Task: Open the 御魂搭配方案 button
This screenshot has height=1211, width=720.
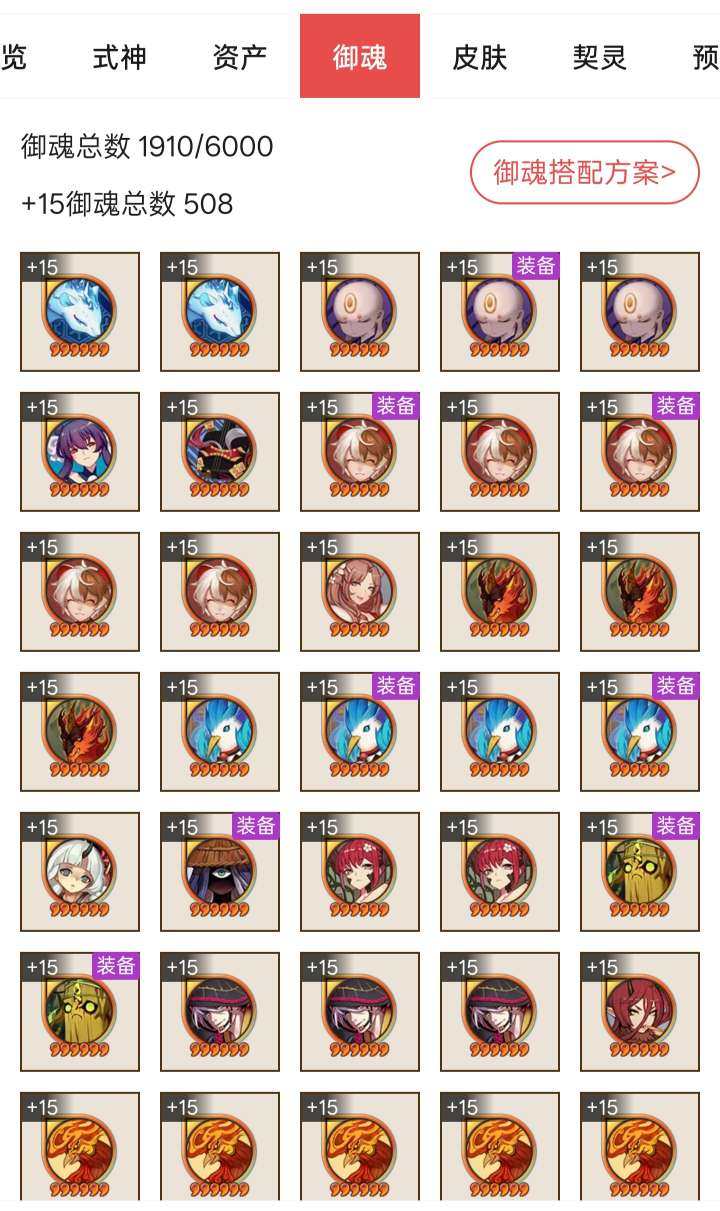Action: [584, 172]
